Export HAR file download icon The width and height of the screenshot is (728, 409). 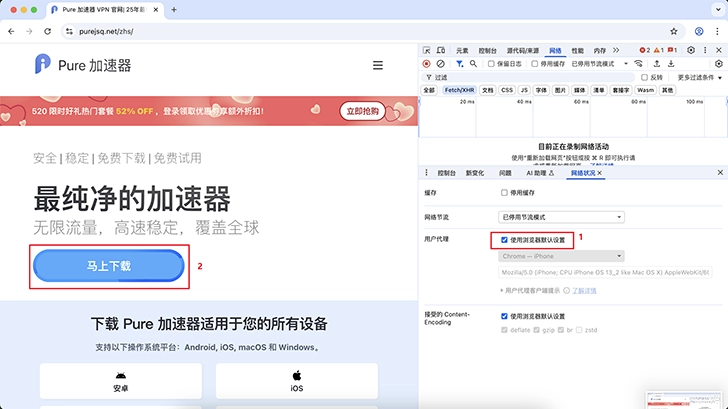click(x=671, y=64)
